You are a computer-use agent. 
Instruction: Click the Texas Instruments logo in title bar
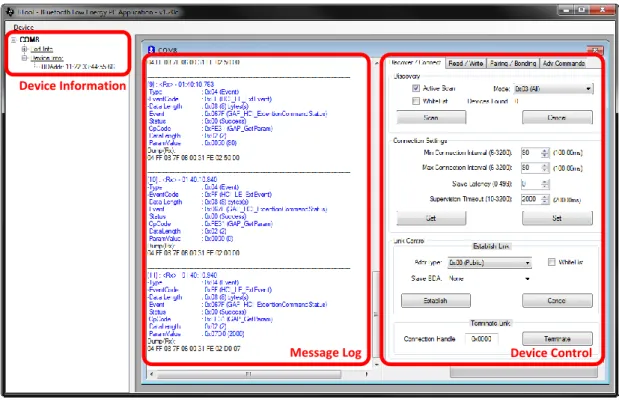pos(10,11)
